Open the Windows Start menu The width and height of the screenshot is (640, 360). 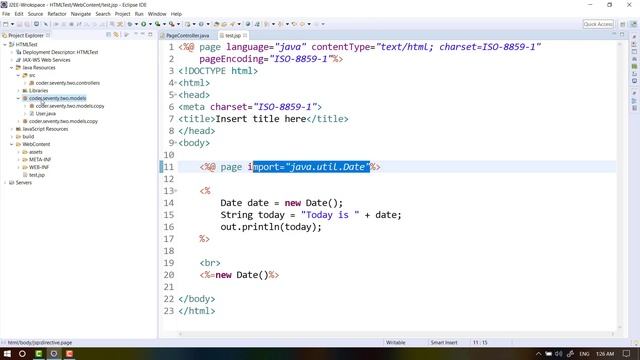7,354
